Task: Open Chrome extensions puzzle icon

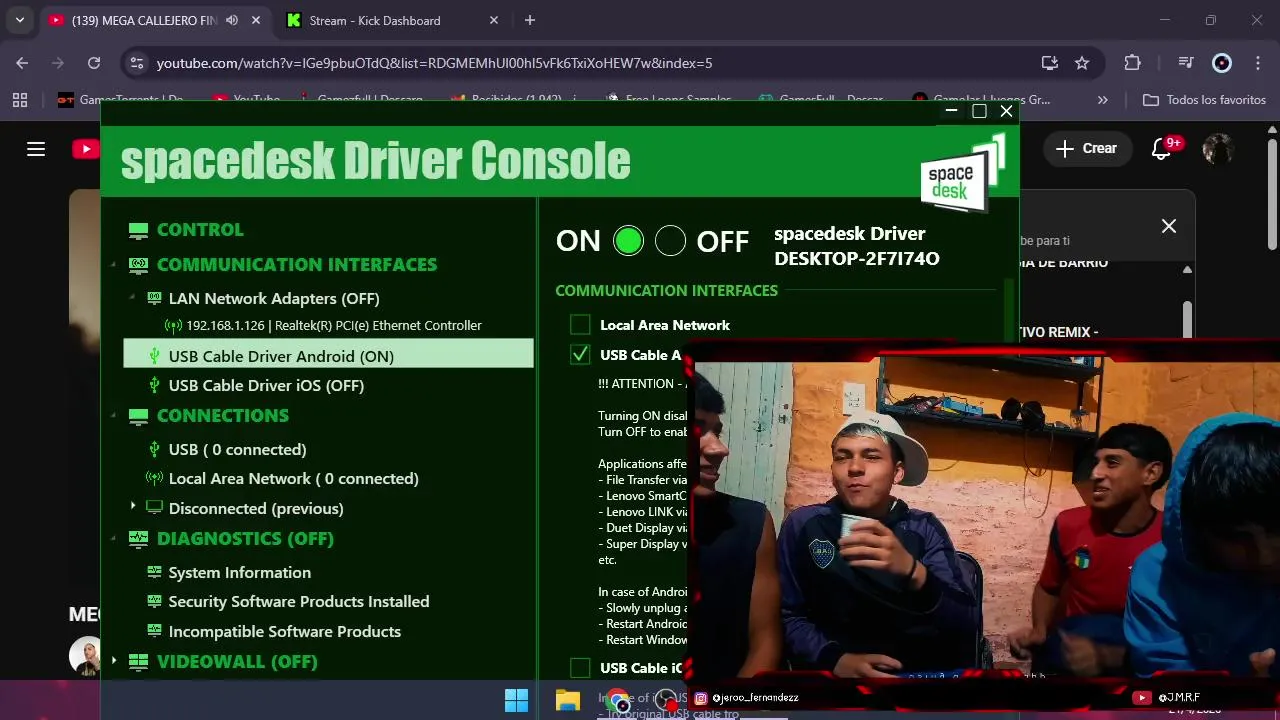Action: (1132, 63)
